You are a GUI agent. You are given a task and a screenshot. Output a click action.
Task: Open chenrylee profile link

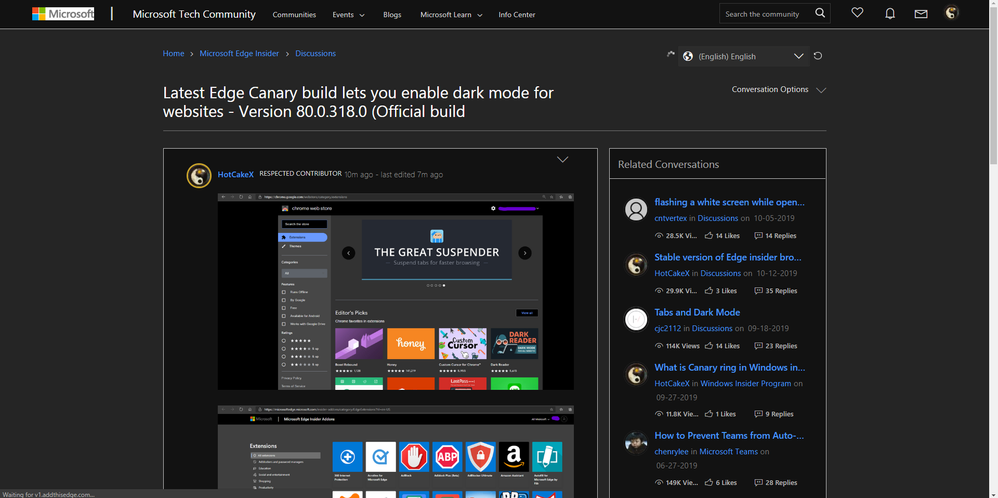671,452
